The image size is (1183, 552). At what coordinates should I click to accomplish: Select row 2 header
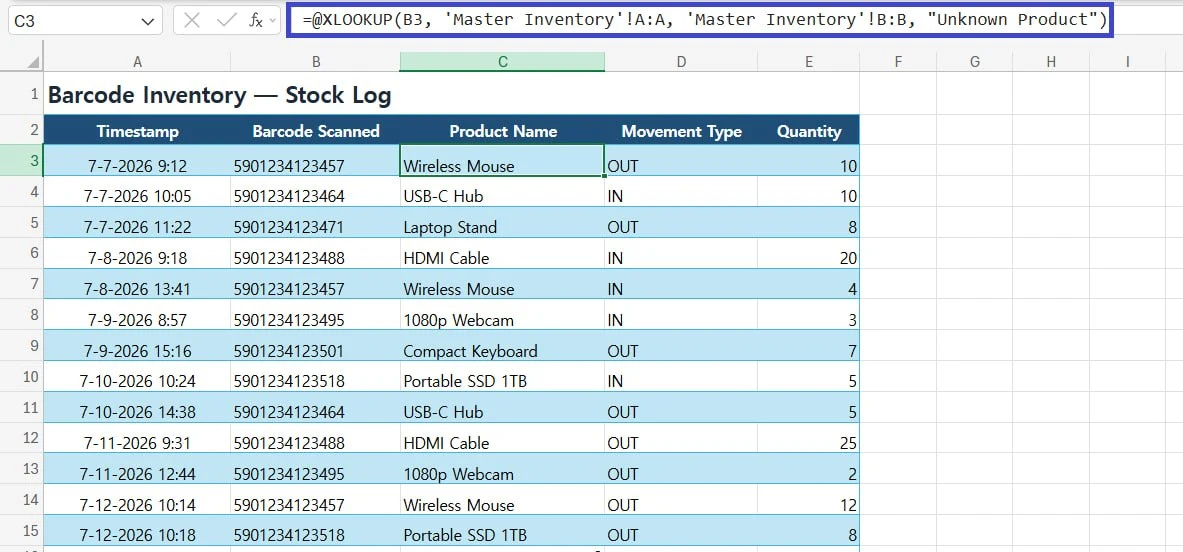tap(21, 130)
